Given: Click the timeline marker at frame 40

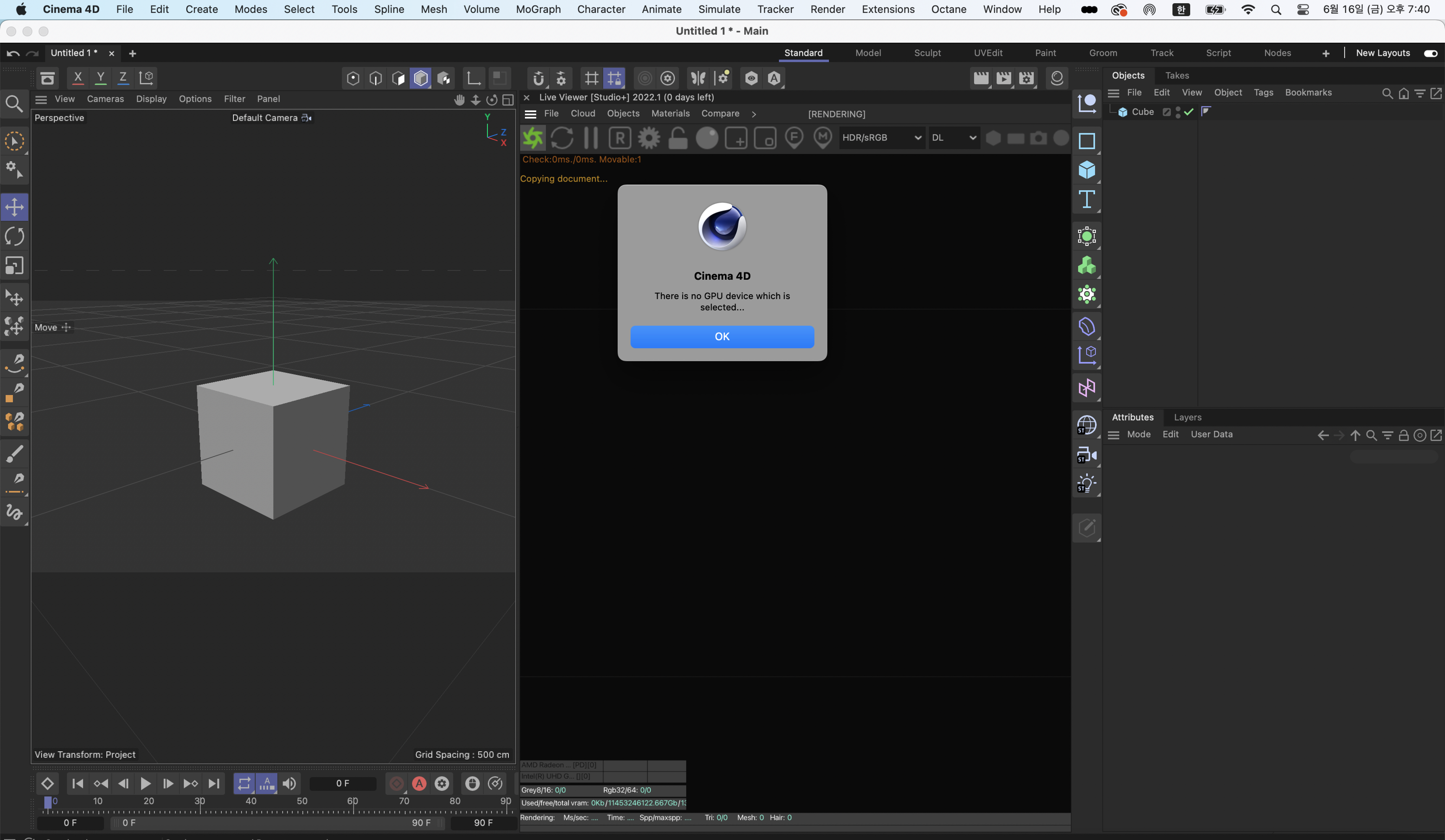Looking at the screenshot, I should 251,802.
